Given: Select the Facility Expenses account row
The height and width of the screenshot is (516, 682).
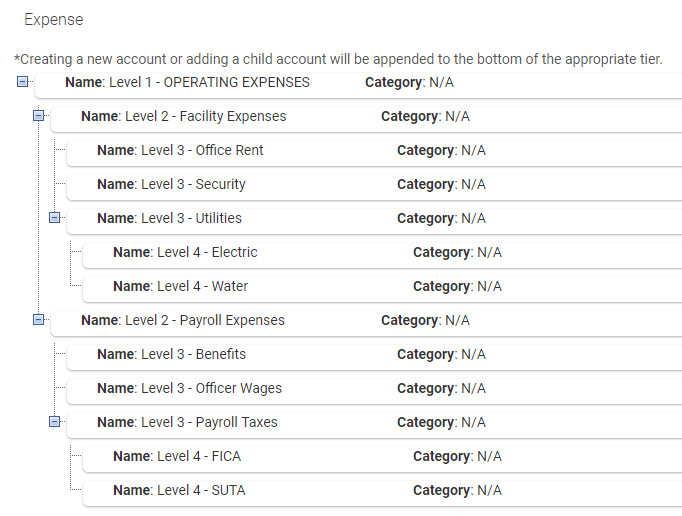Looking at the screenshot, I should point(183,116).
